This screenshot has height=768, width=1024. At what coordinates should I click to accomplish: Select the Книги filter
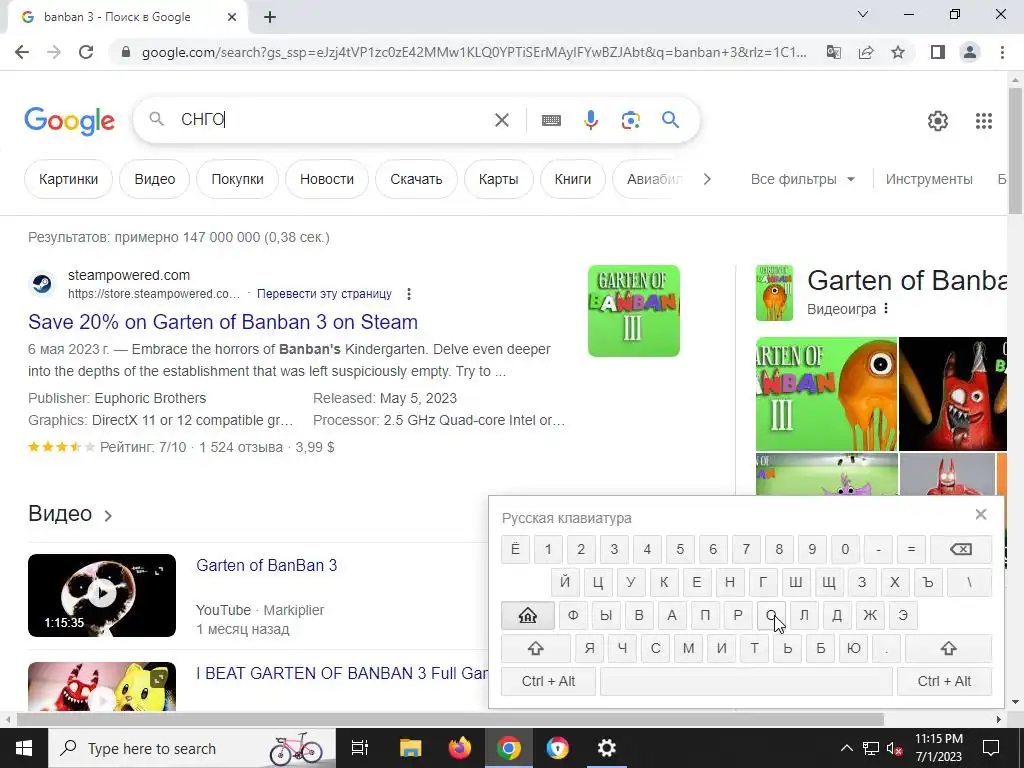tap(573, 179)
